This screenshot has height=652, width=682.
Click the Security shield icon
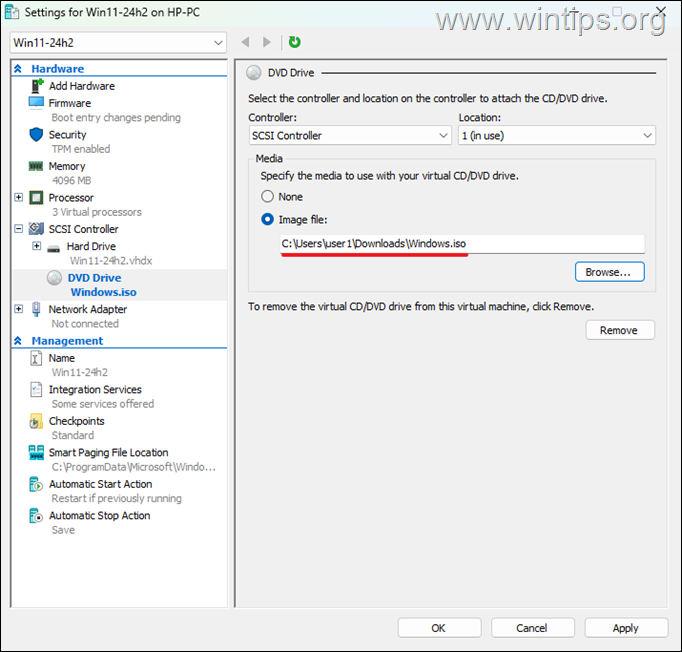36,134
